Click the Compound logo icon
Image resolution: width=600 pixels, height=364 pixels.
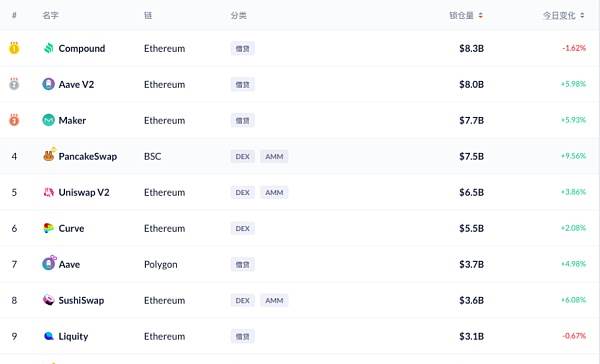(49, 48)
